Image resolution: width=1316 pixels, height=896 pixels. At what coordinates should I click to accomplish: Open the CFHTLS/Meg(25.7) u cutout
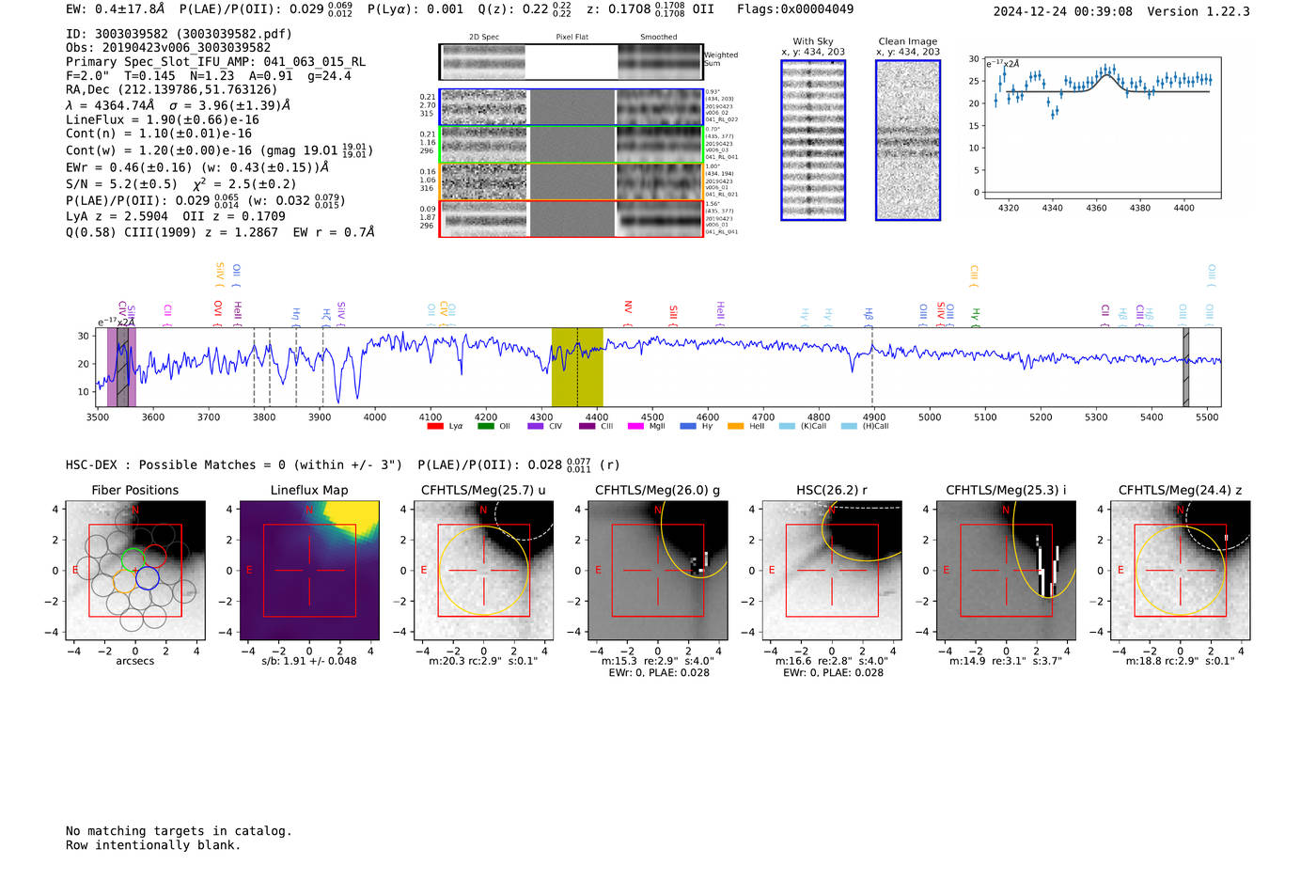[x=483, y=571]
